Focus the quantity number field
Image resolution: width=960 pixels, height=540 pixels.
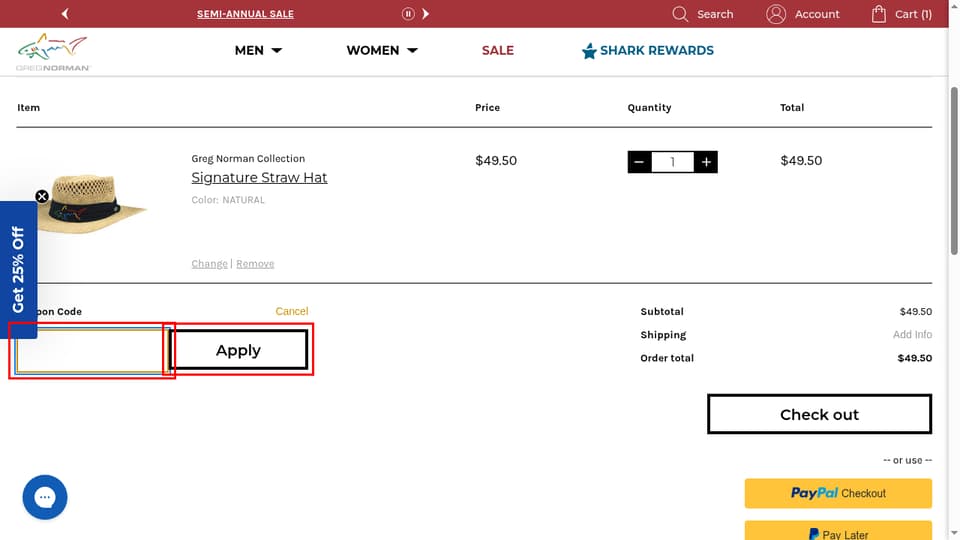pos(672,162)
